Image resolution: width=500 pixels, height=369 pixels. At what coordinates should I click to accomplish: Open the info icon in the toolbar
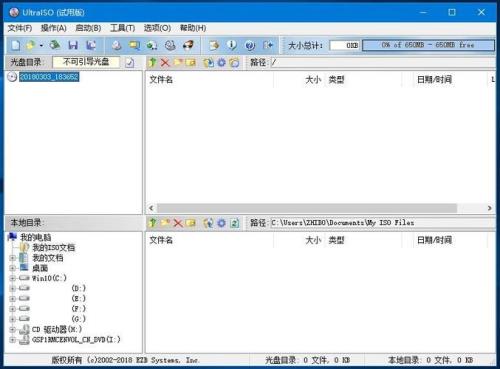(x=232, y=45)
